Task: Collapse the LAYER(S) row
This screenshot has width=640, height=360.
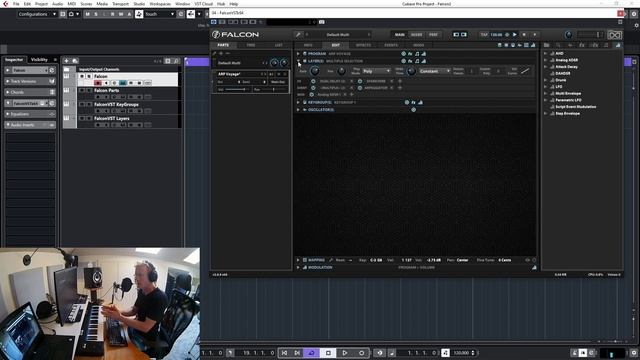Action: (298, 61)
